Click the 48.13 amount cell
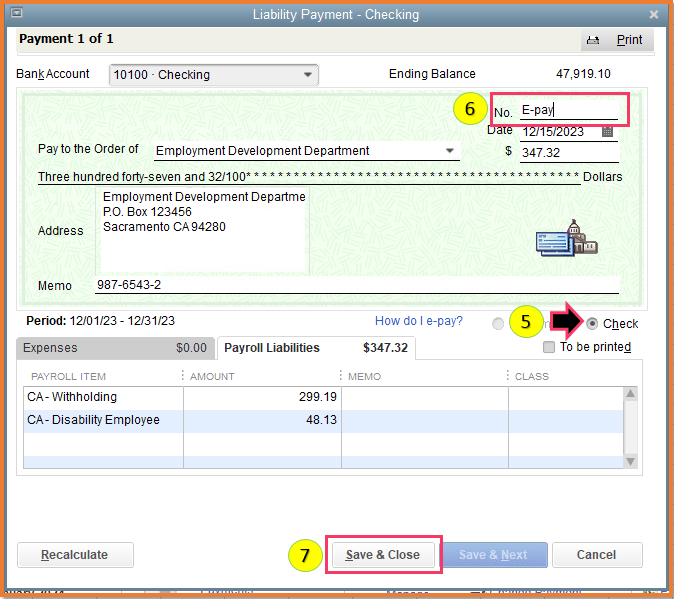The height and width of the screenshot is (599, 674). [x=262, y=420]
